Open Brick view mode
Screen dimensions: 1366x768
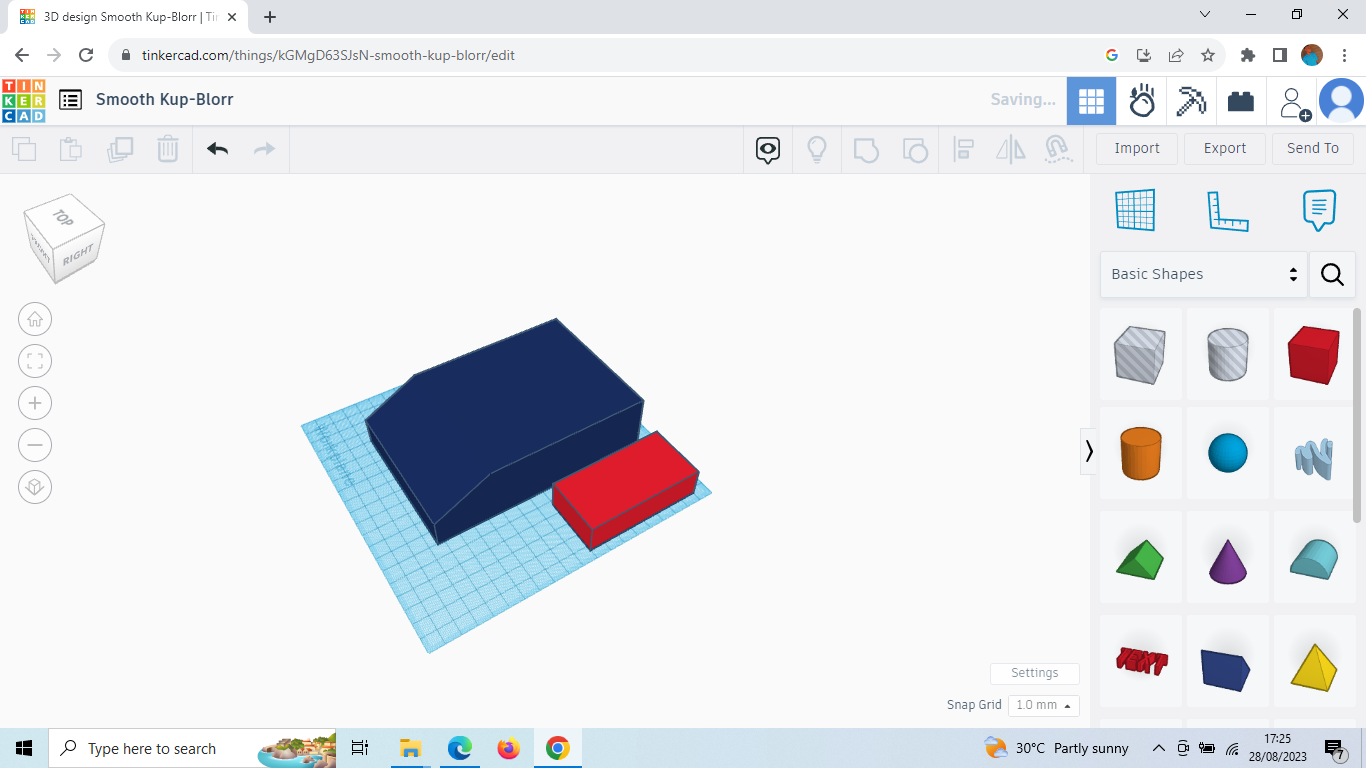click(x=1241, y=100)
